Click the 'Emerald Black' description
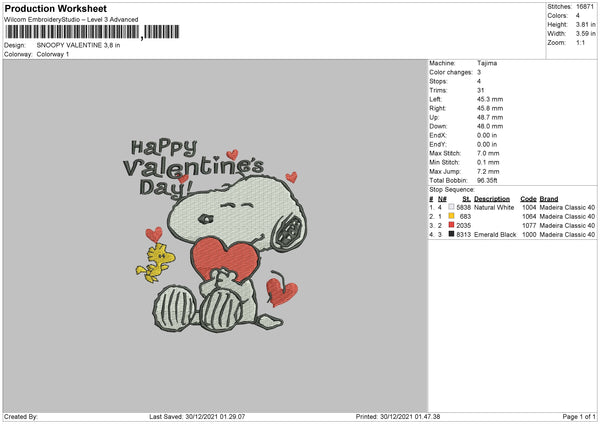Image resolution: width=600 pixels, height=424 pixels. pos(495,234)
